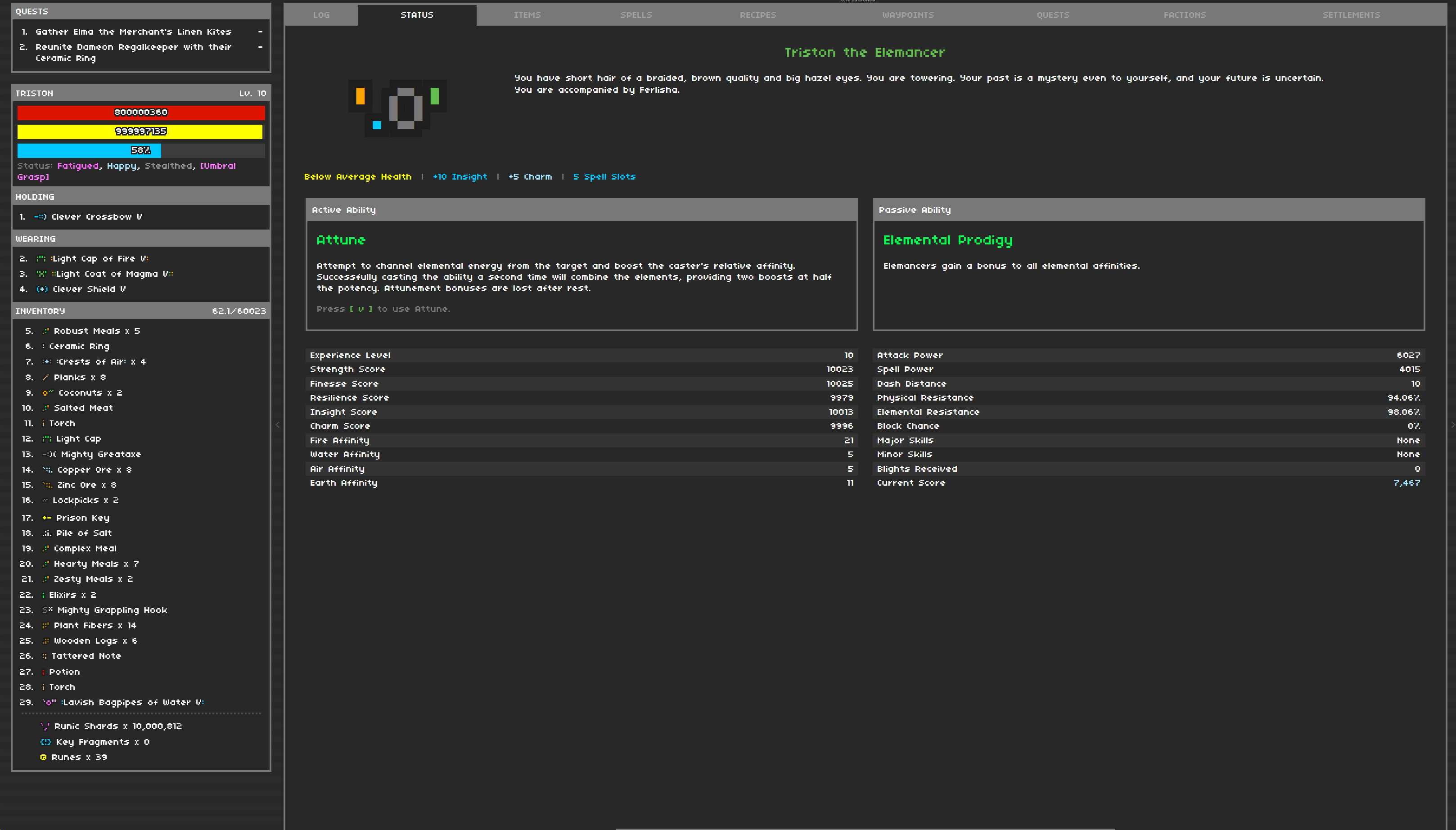Click the Clever Shield V icon
Viewport: 1456px width, 830px height.
42,289
